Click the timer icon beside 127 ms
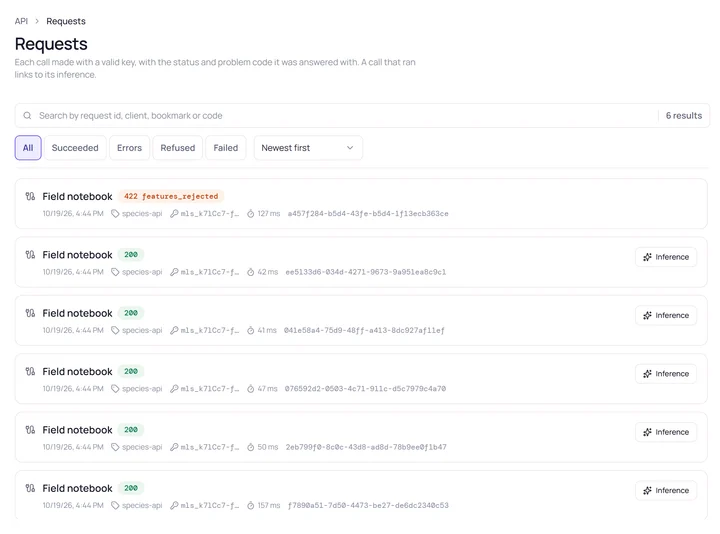Screen dimensions: 720x534 pyautogui.click(x=251, y=214)
